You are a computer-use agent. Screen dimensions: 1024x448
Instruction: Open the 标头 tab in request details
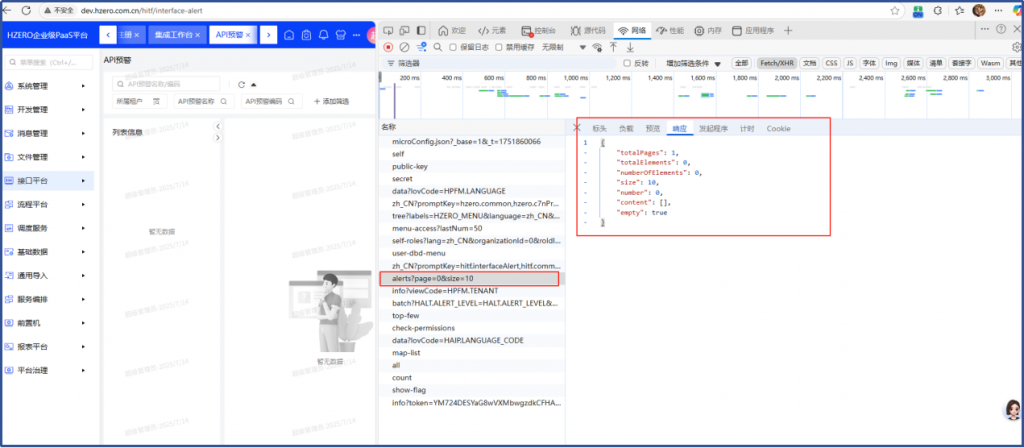point(599,128)
